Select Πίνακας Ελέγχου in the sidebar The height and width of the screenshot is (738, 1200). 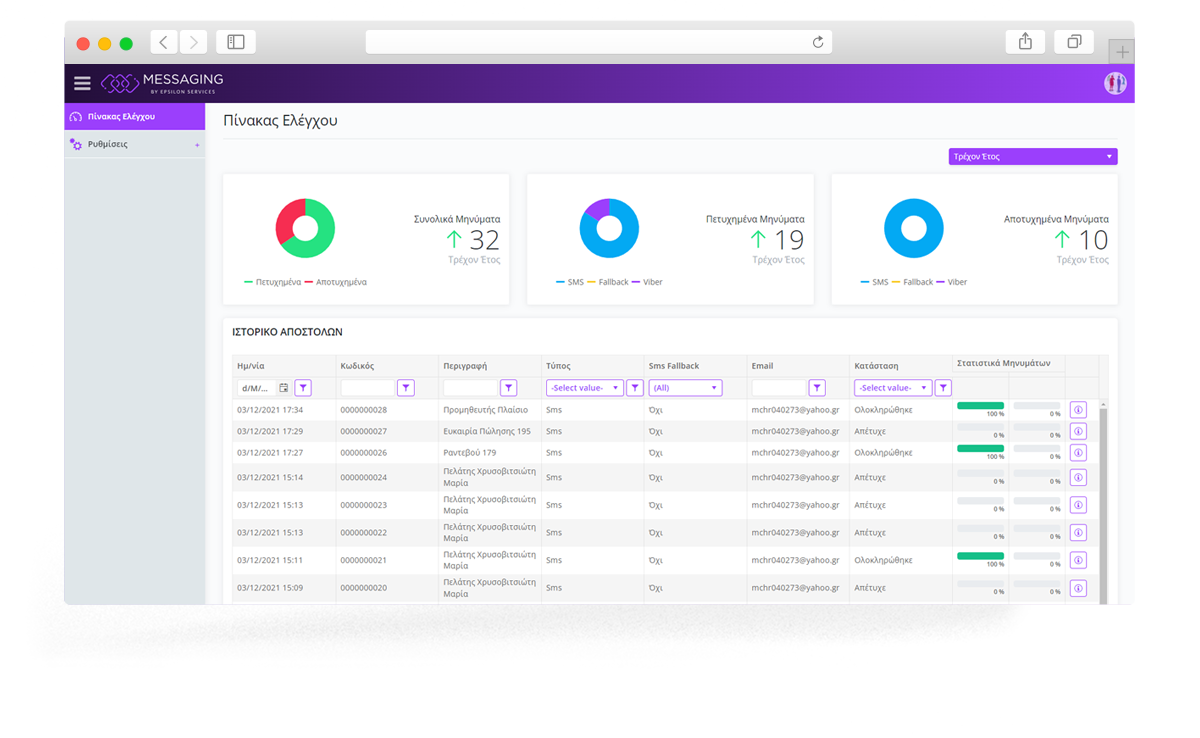pos(121,117)
